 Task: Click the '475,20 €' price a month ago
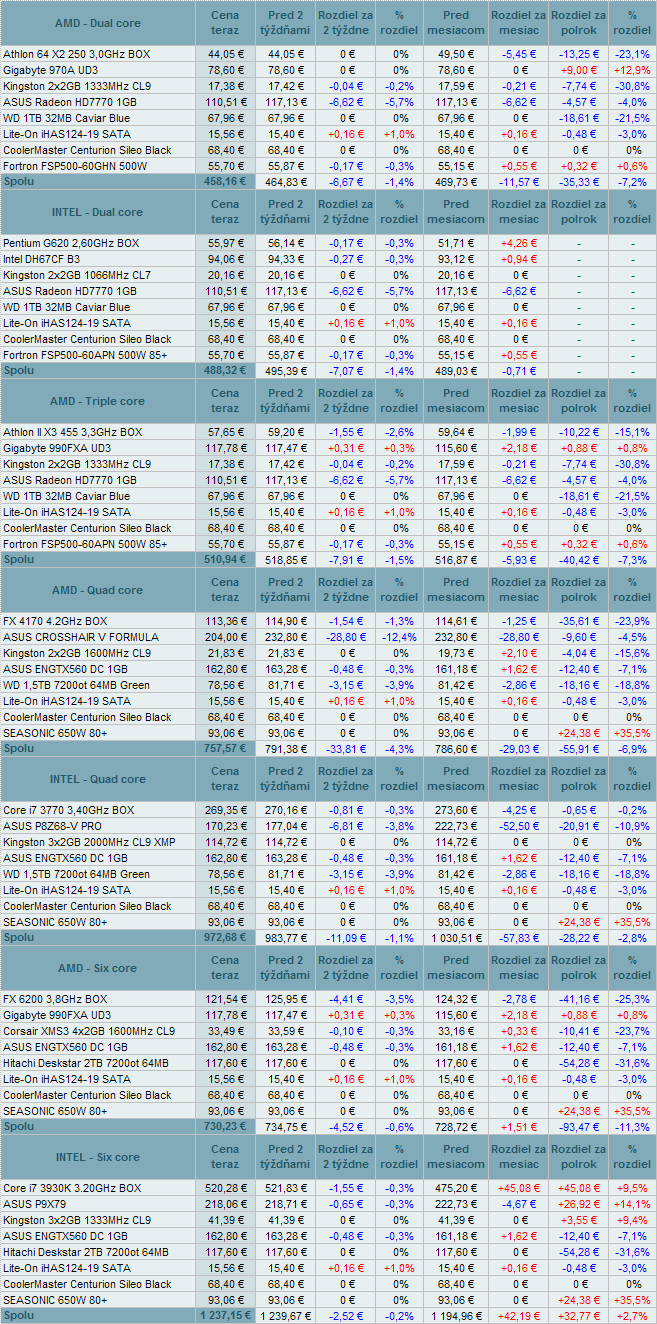[x=458, y=1188]
